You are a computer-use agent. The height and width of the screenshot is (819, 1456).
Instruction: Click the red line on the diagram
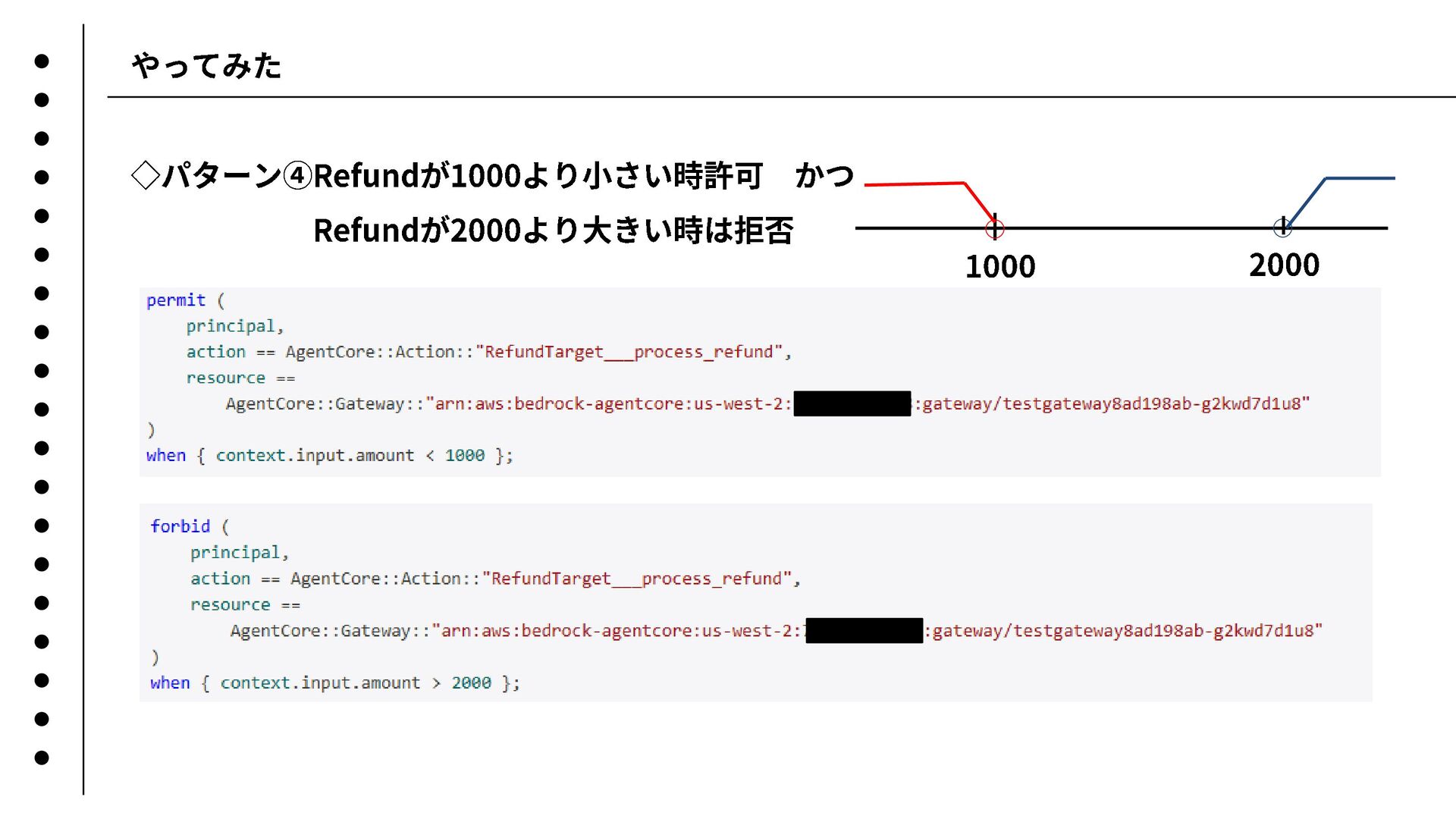point(914,184)
